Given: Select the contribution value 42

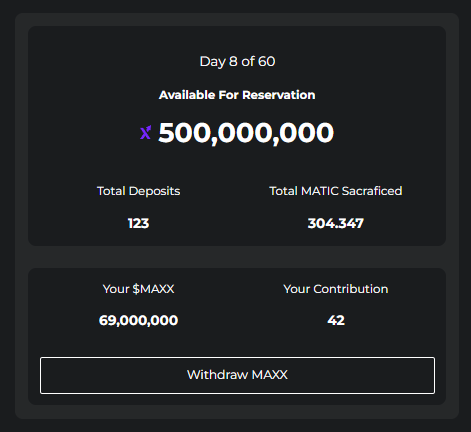Looking at the screenshot, I should pyautogui.click(x=336, y=320).
